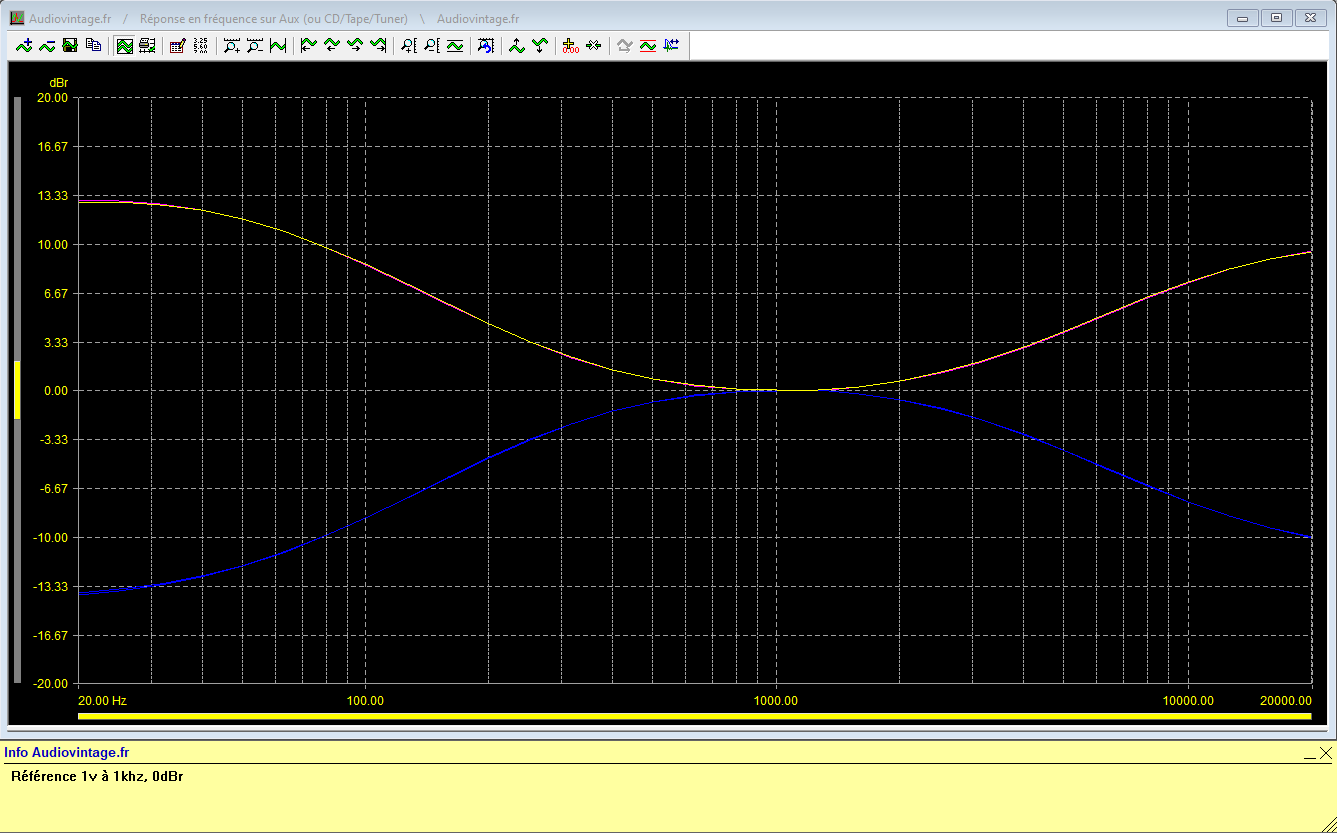Click the '20.00' top Y-axis value
Image resolution: width=1337 pixels, height=833 pixels.
click(x=52, y=98)
